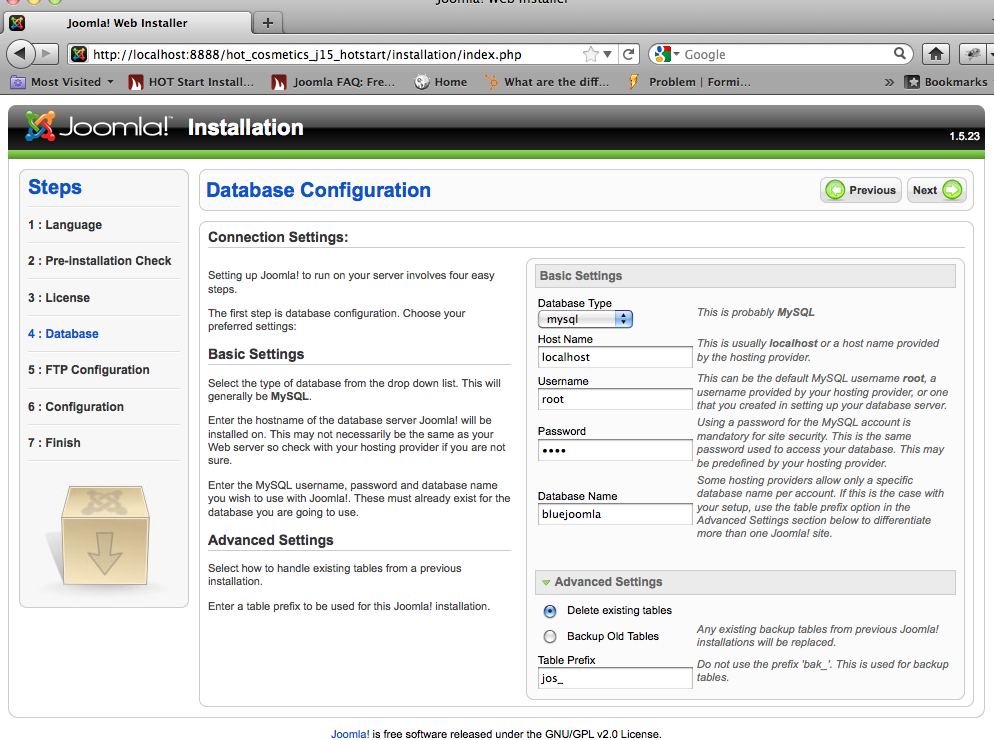Select step 3 : License
The height and width of the screenshot is (740, 994).
click(59, 297)
